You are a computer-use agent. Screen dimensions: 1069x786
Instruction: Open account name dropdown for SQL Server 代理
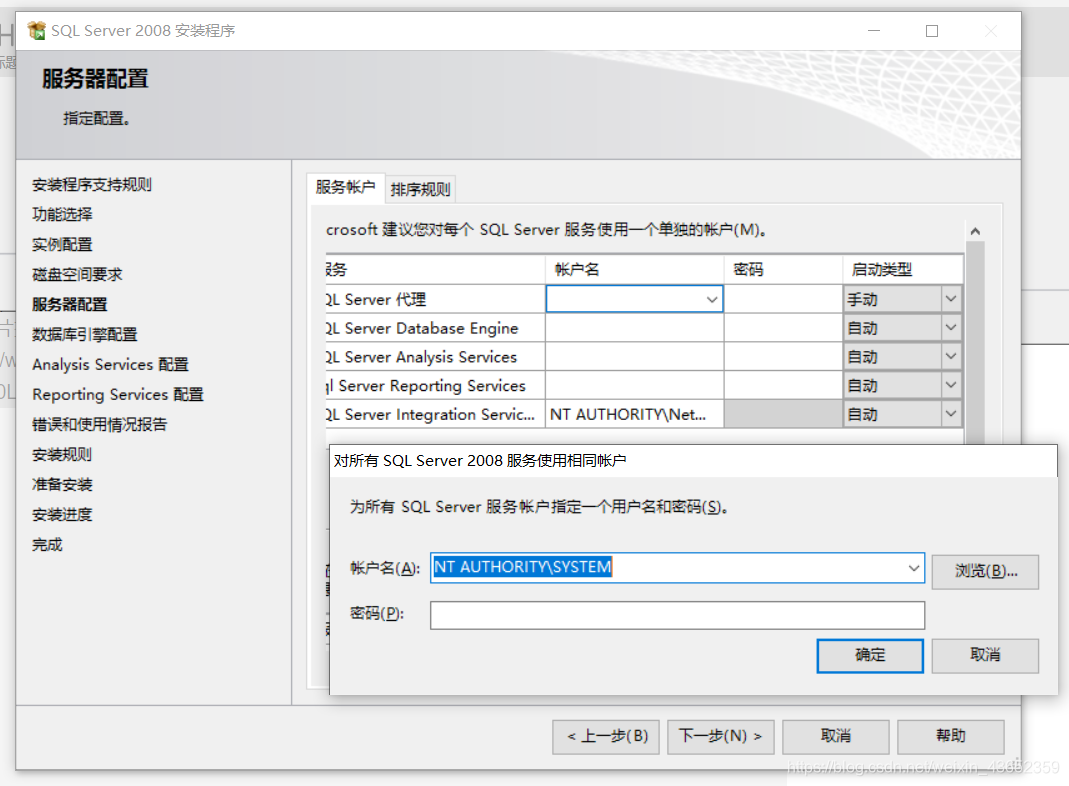point(712,299)
